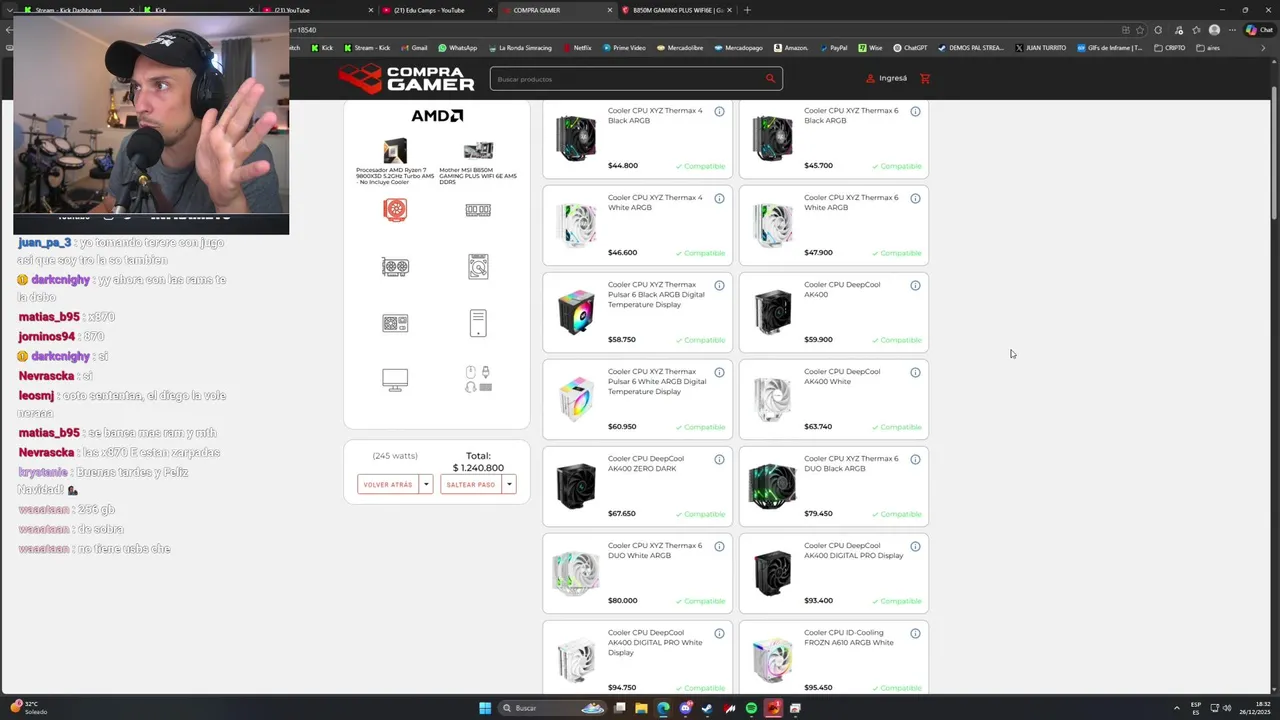This screenshot has height=720, width=1280.
Task: Open info for Thermax 6 White ARGB
Action: [x=915, y=198]
